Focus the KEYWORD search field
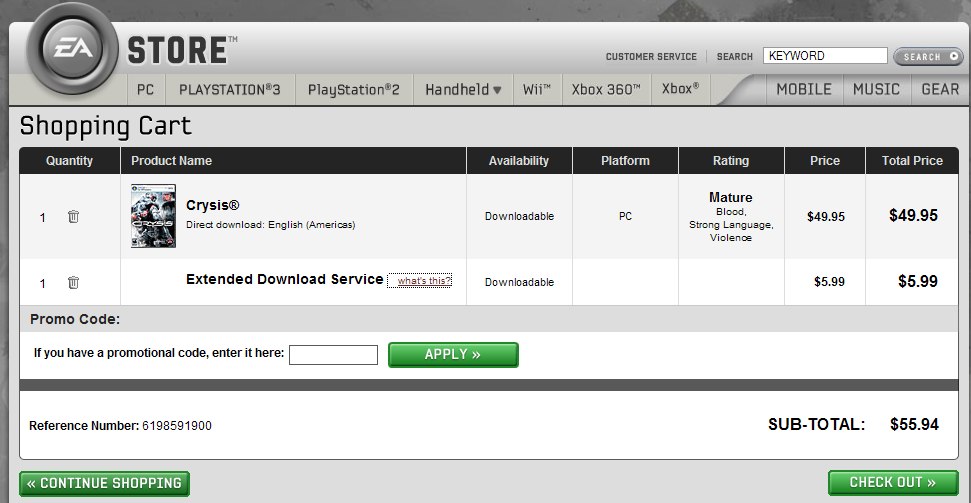 pos(825,56)
